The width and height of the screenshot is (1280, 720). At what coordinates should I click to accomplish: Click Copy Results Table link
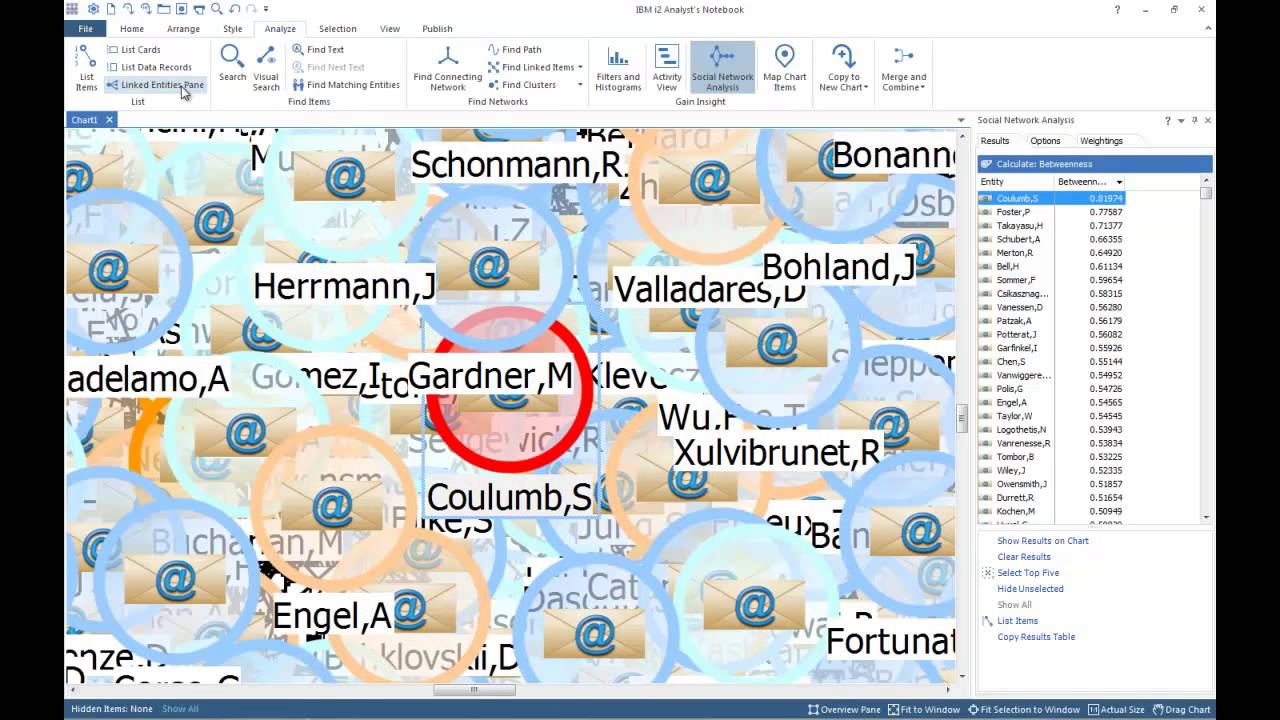click(x=1036, y=637)
